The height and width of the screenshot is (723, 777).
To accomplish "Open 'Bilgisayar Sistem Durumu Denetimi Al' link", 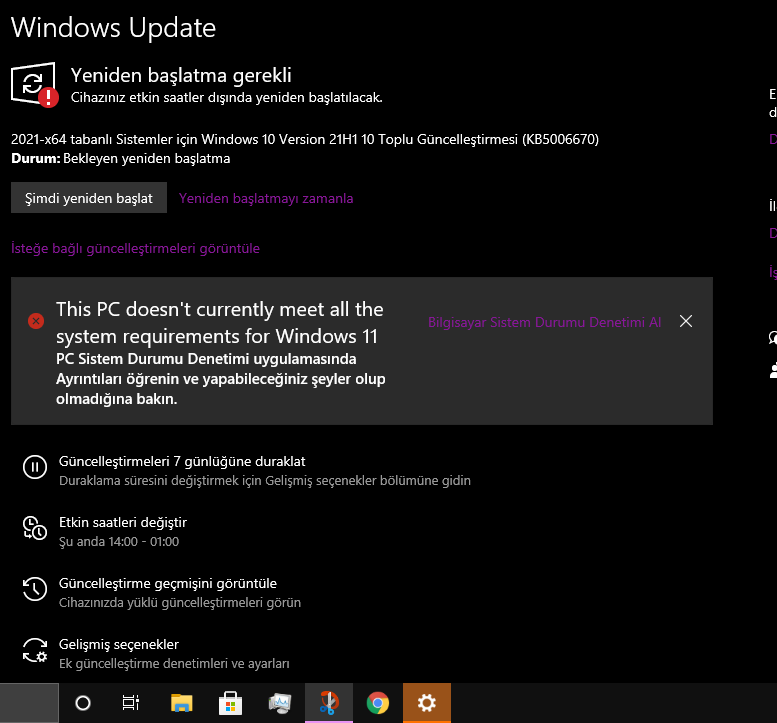I will [544, 322].
